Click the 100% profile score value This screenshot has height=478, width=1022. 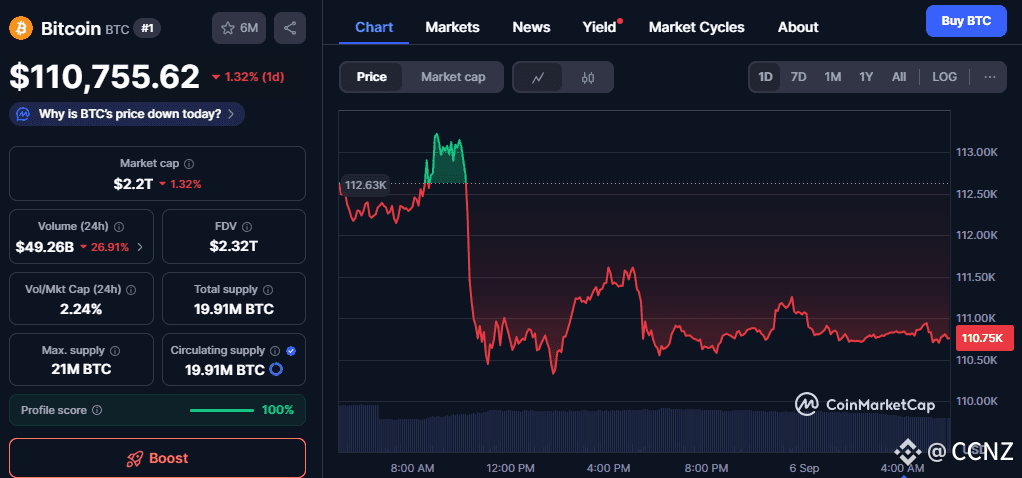click(278, 410)
